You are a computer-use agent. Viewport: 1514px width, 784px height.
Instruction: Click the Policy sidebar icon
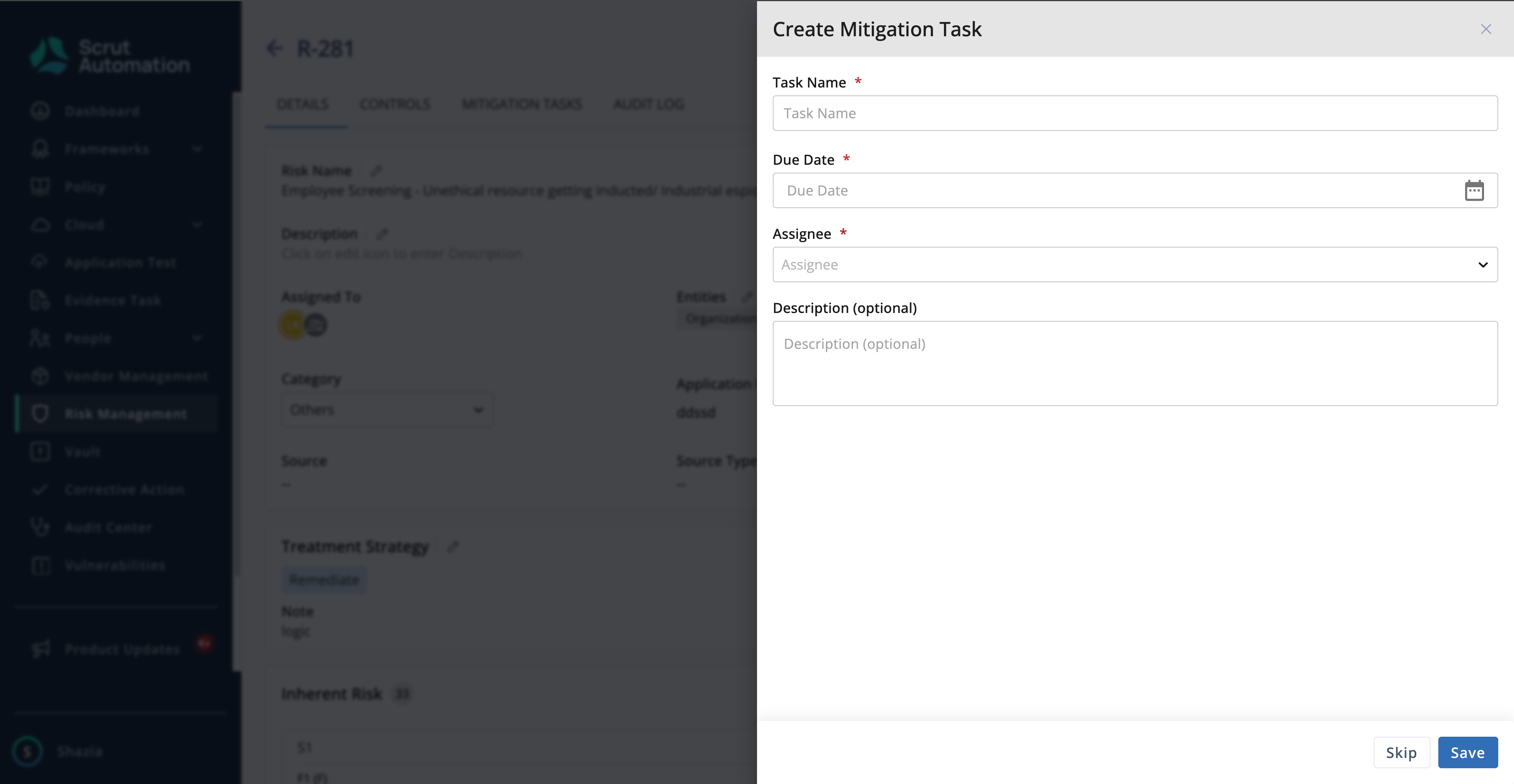(x=40, y=186)
